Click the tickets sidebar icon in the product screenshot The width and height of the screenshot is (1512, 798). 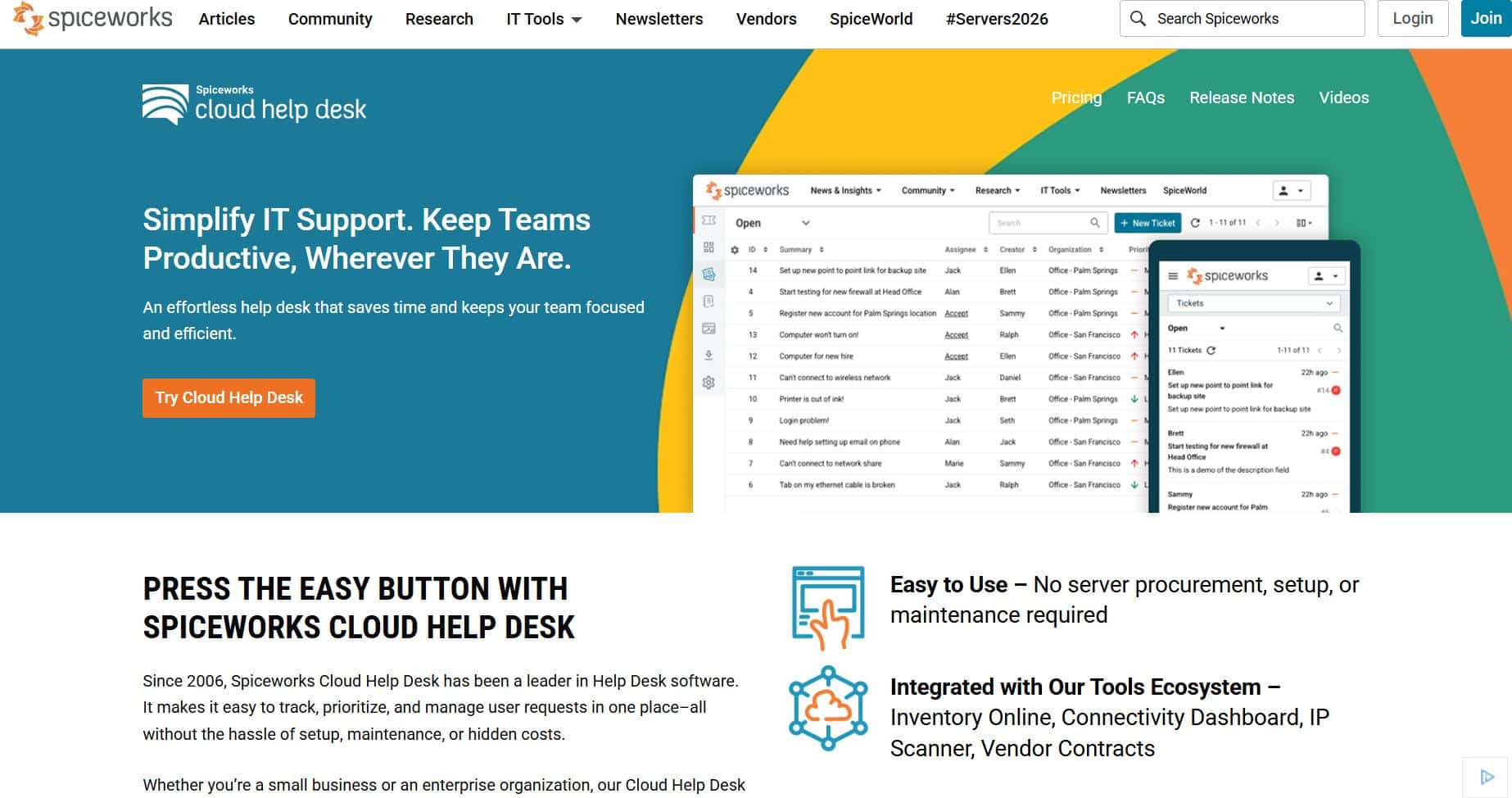coord(708,220)
